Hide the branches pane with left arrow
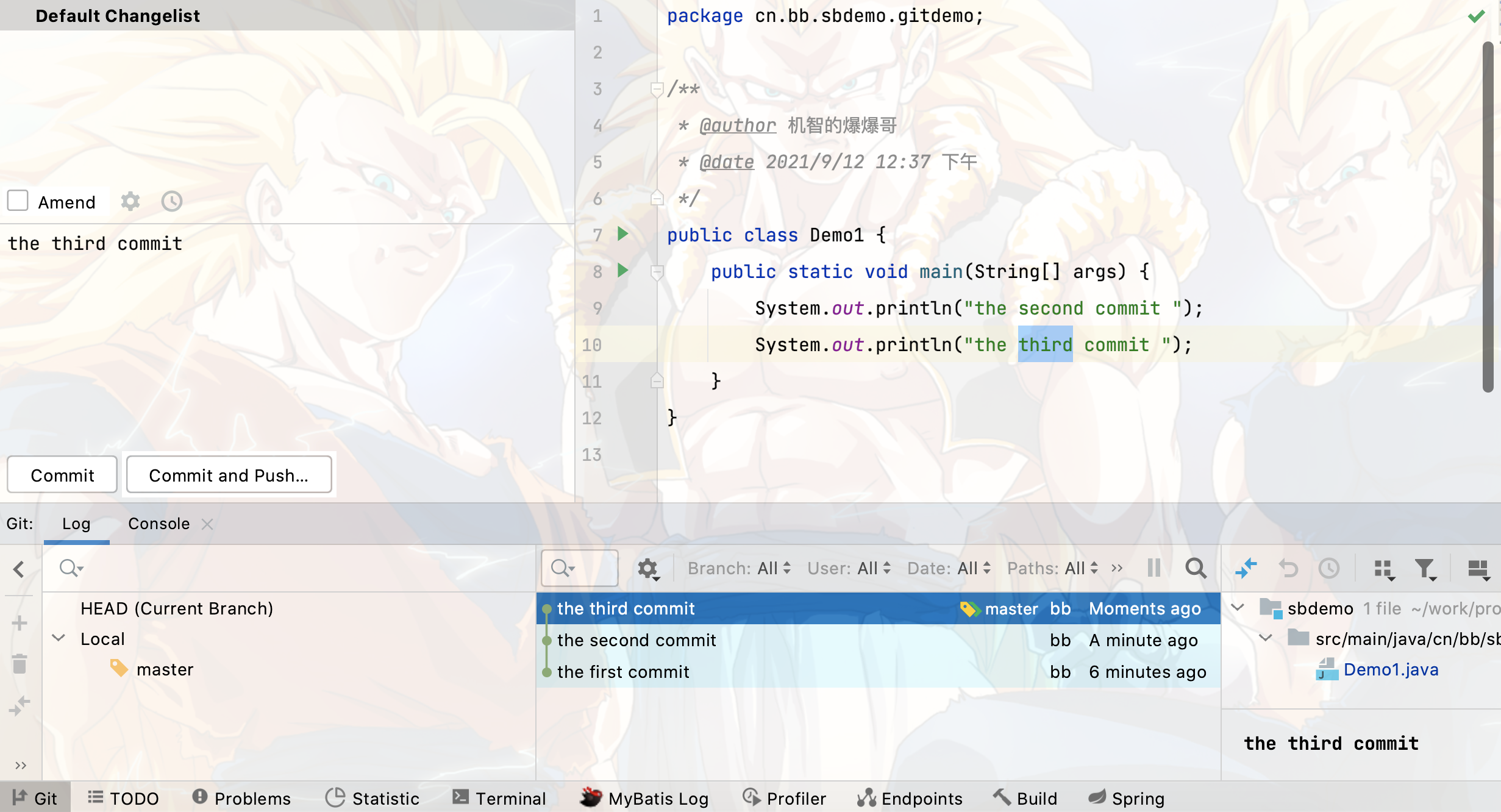This screenshot has width=1501, height=812. tap(19, 569)
